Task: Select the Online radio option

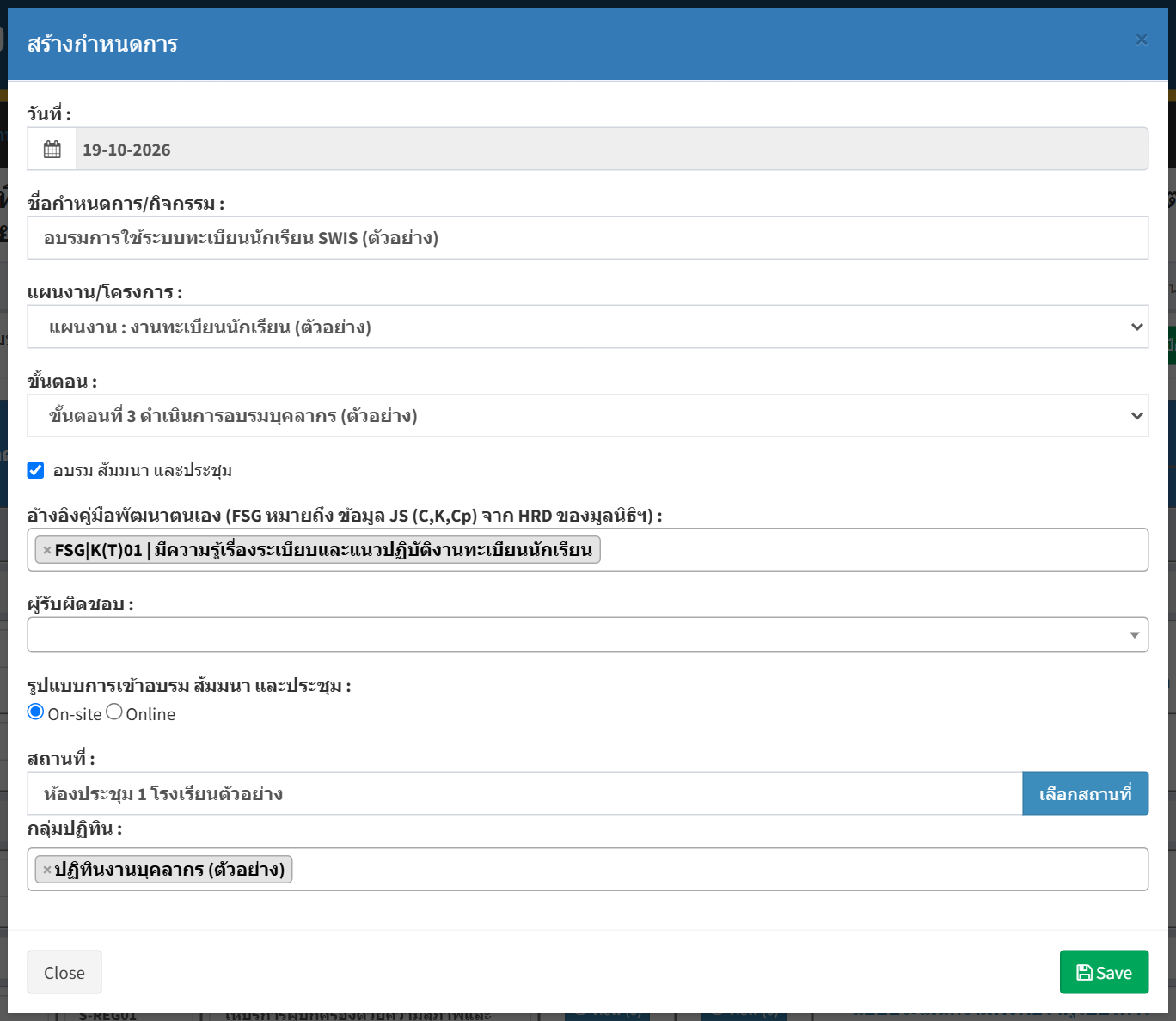Action: pos(114,712)
